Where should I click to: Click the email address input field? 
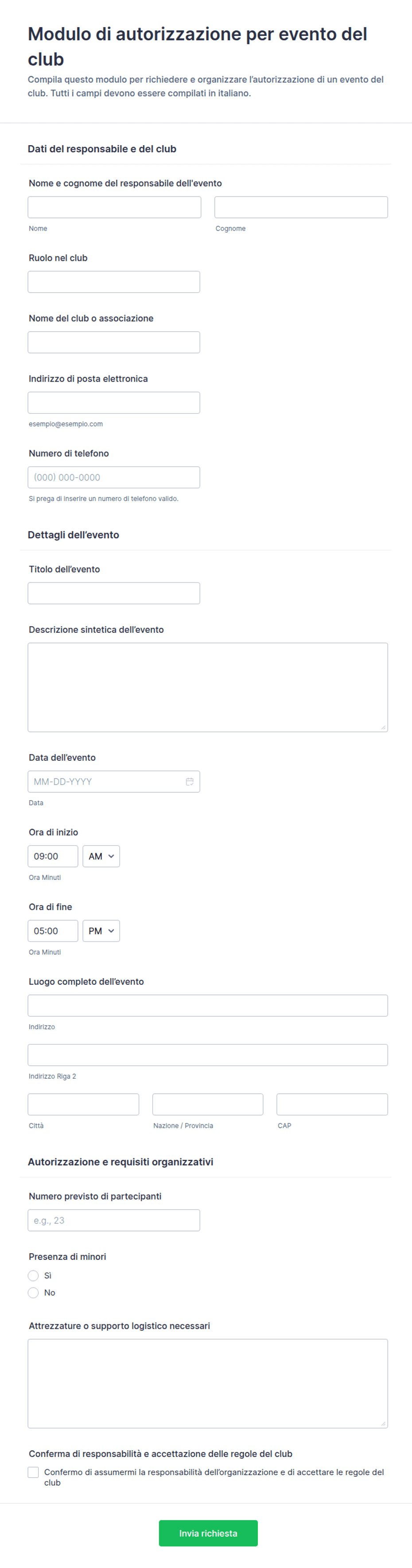pyautogui.click(x=114, y=403)
